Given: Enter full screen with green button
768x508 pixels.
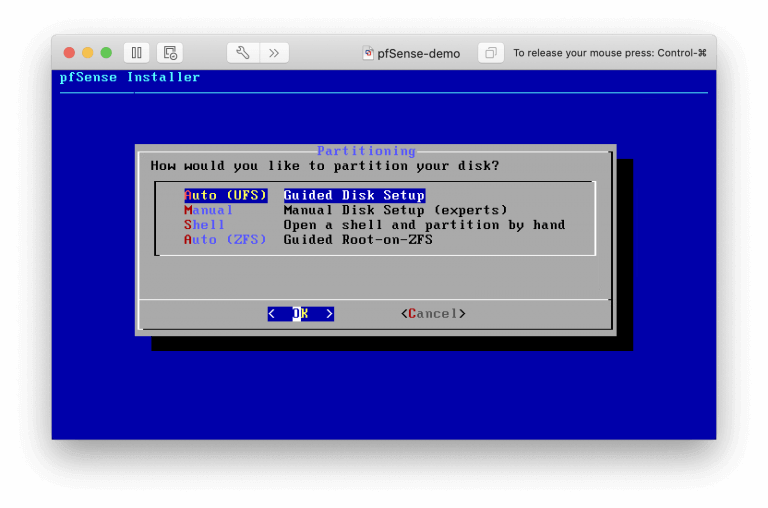Looking at the screenshot, I should tap(106, 53).
